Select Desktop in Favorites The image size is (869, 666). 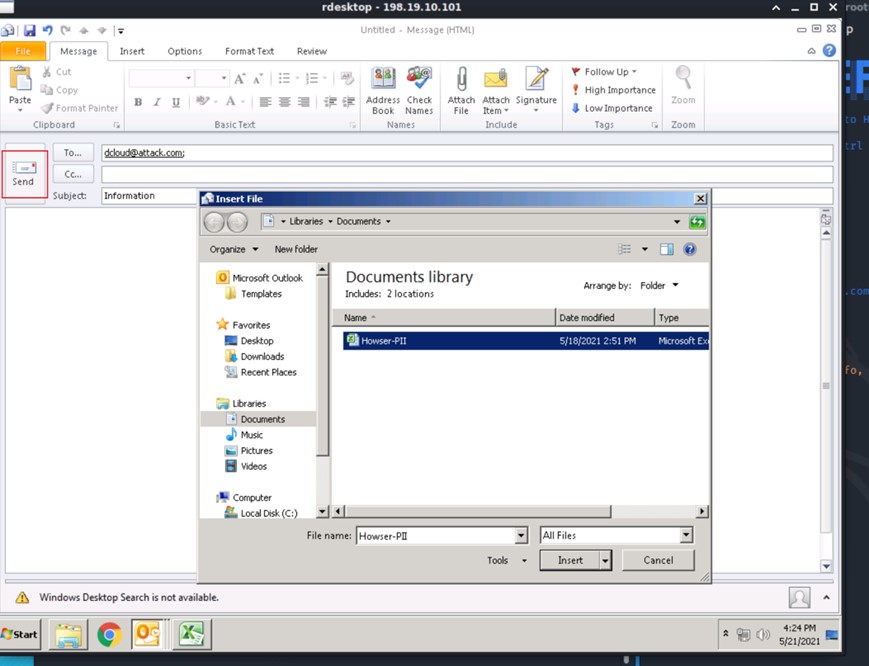[249, 341]
